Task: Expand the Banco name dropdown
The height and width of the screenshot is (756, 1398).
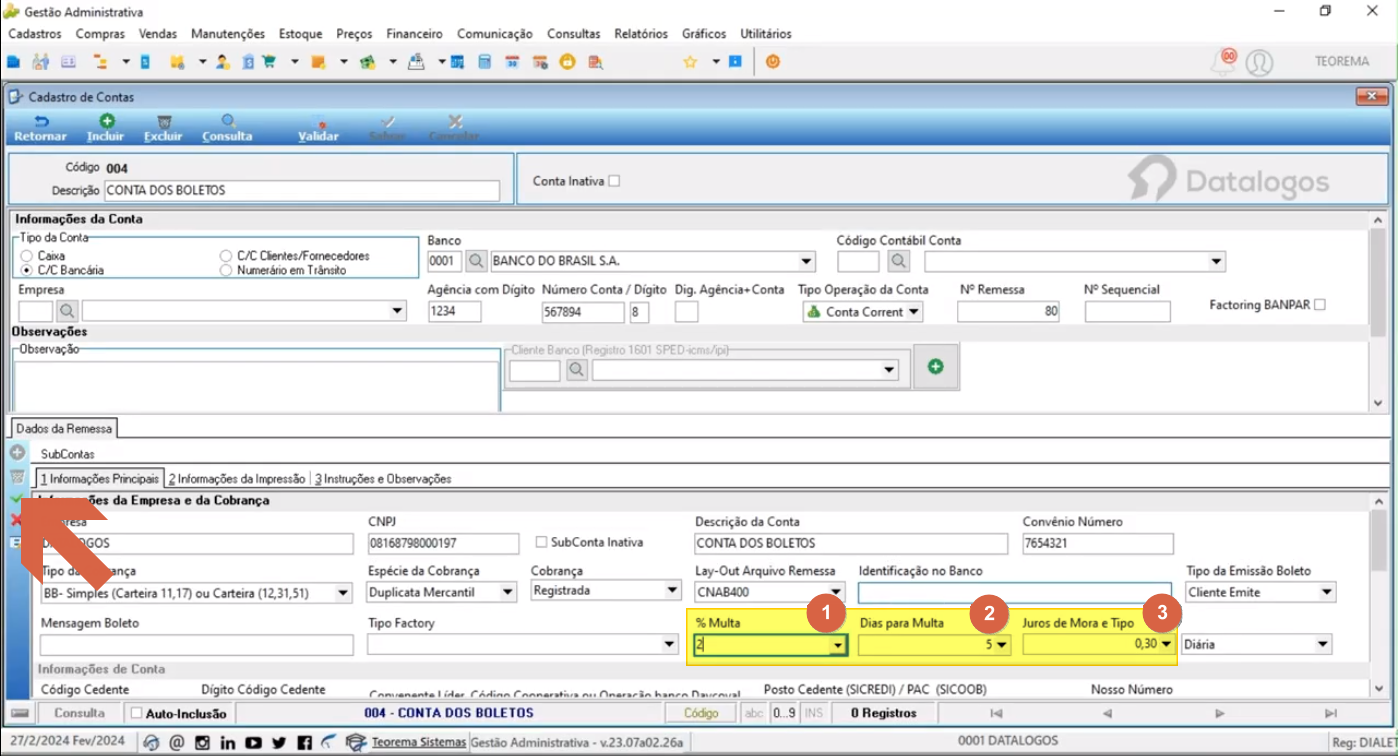Action: [807, 262]
